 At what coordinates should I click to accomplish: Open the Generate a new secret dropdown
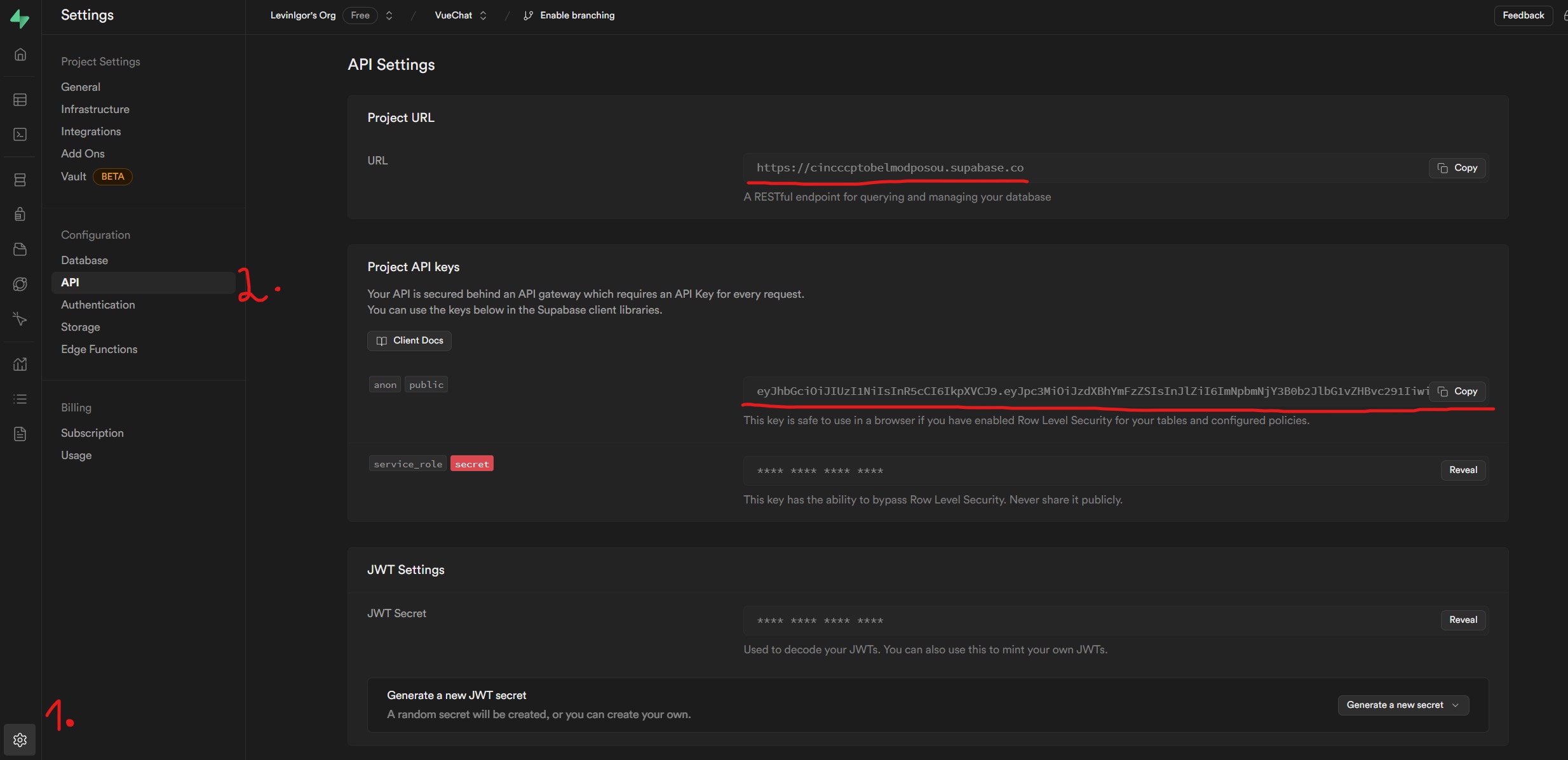pos(1403,705)
